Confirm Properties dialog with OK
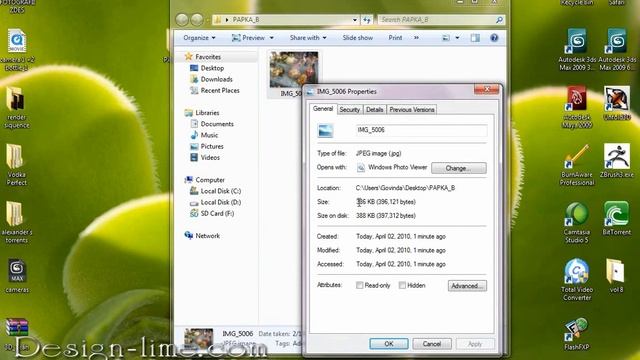The width and height of the screenshot is (640, 360). tap(389, 344)
